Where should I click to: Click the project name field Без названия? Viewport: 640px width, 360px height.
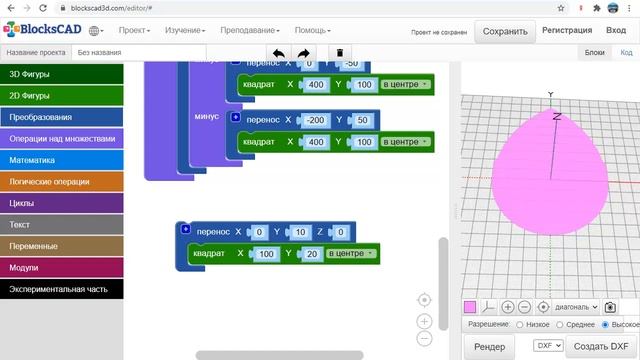tap(139, 52)
